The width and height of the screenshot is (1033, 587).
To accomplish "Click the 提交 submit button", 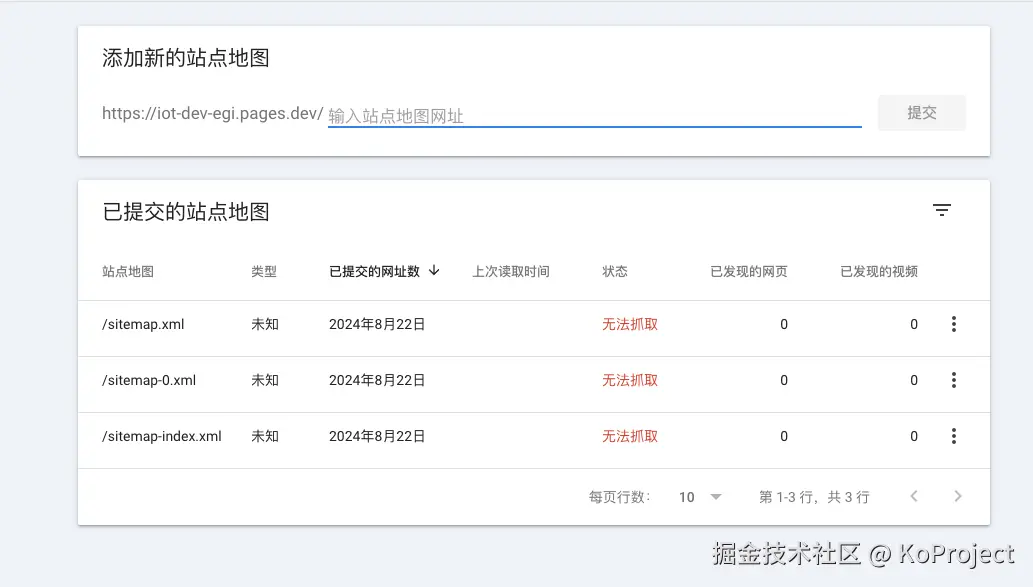I will pos(922,113).
